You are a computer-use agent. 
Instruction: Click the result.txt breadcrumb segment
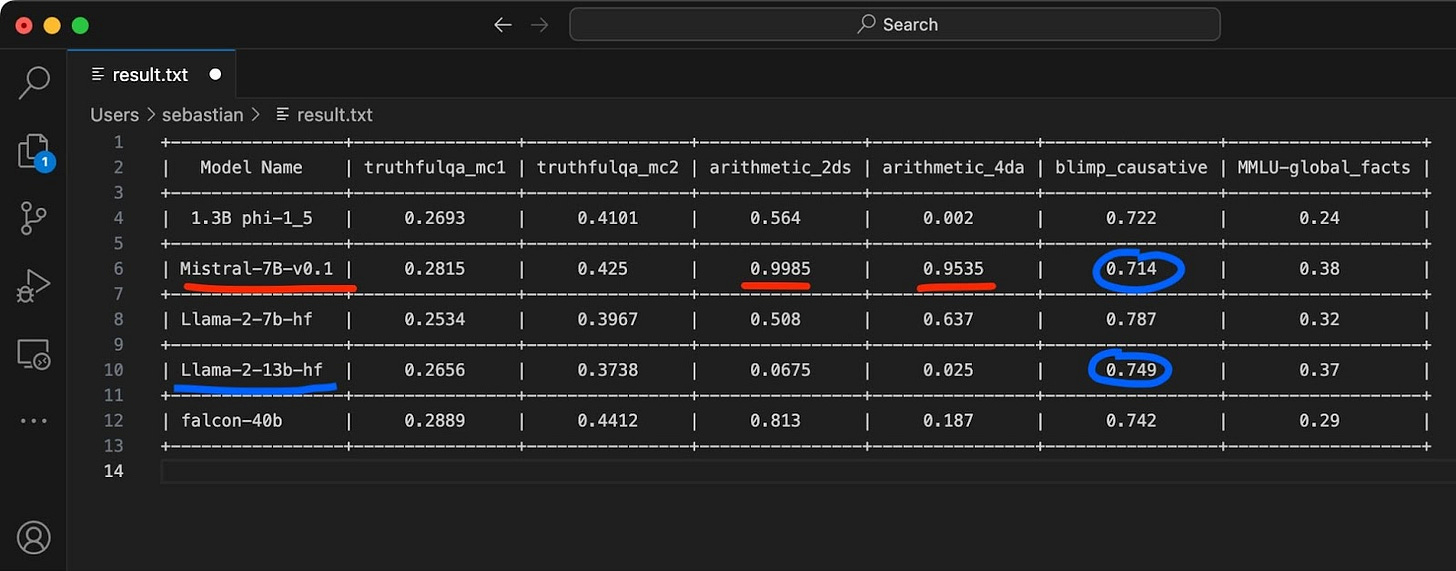[x=334, y=115]
